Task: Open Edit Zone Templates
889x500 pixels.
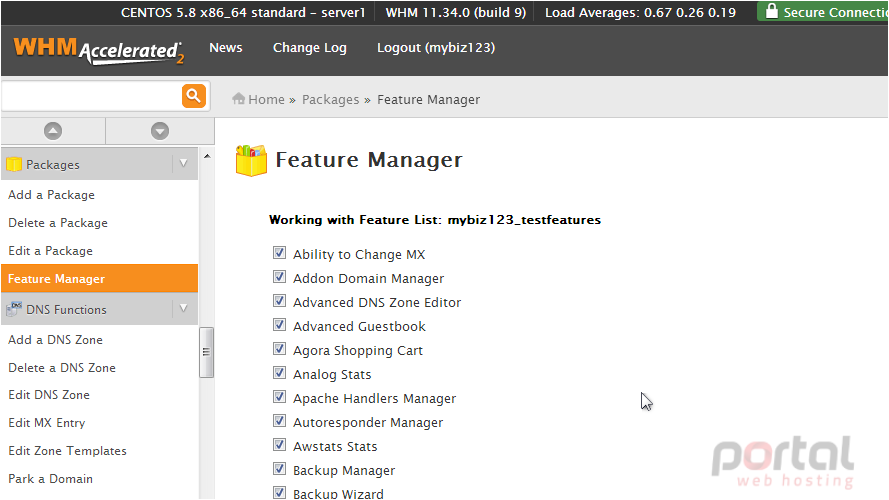Action: (67, 451)
